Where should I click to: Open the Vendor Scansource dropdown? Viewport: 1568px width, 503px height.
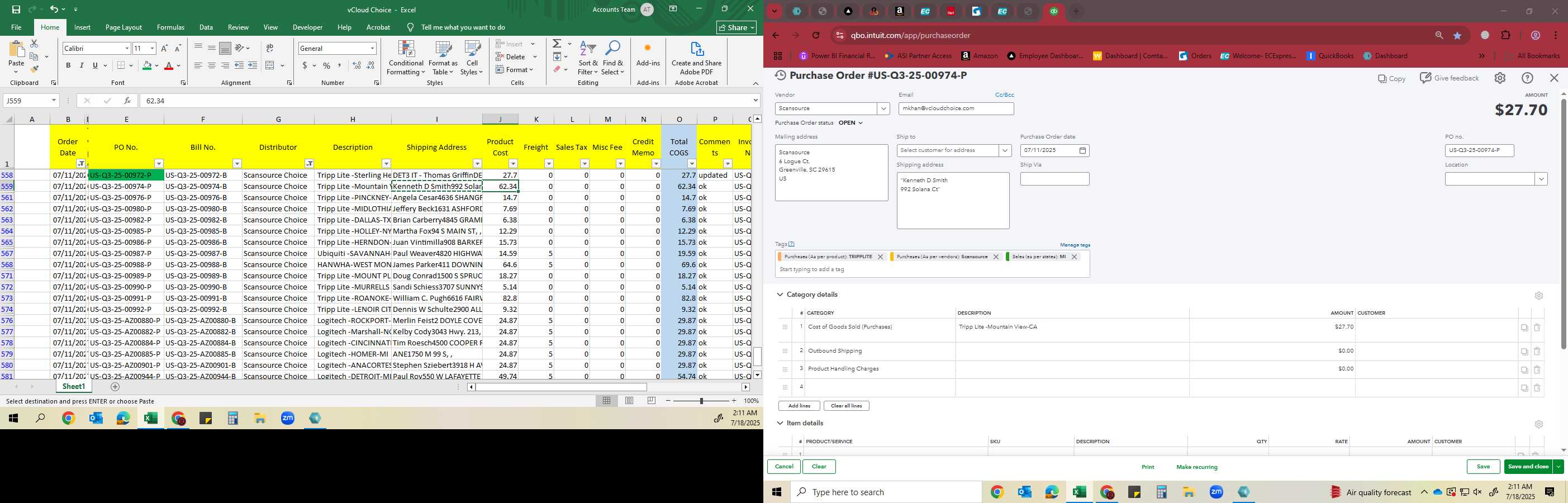point(883,108)
